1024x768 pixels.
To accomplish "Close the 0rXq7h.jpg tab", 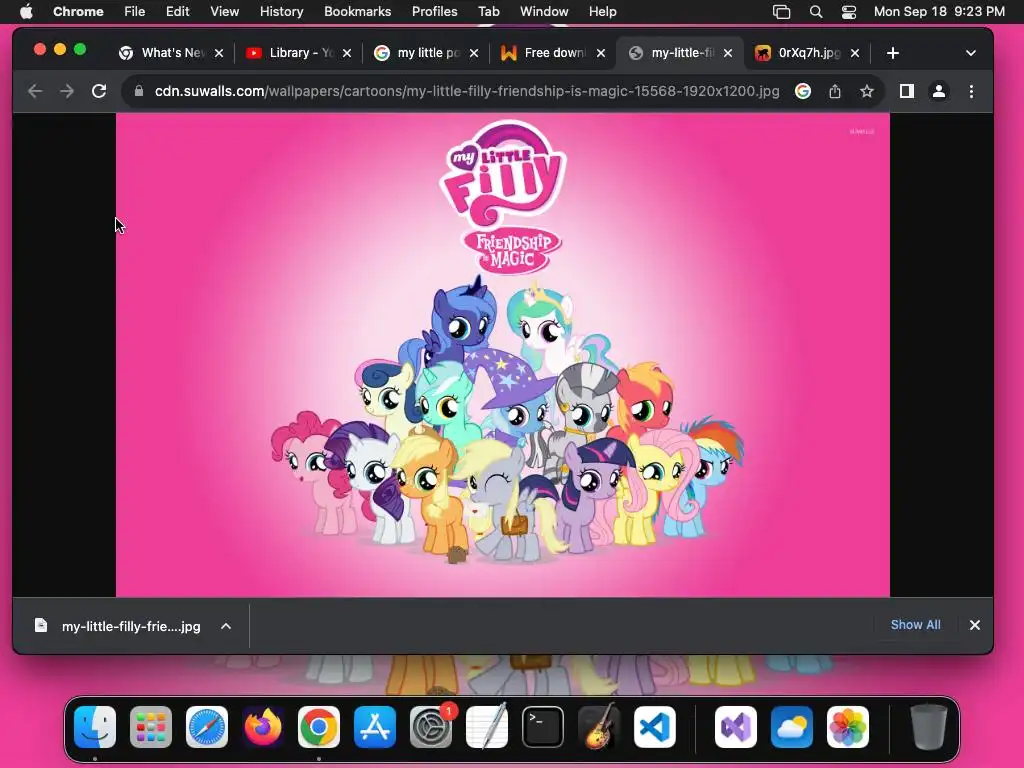I will (855, 53).
